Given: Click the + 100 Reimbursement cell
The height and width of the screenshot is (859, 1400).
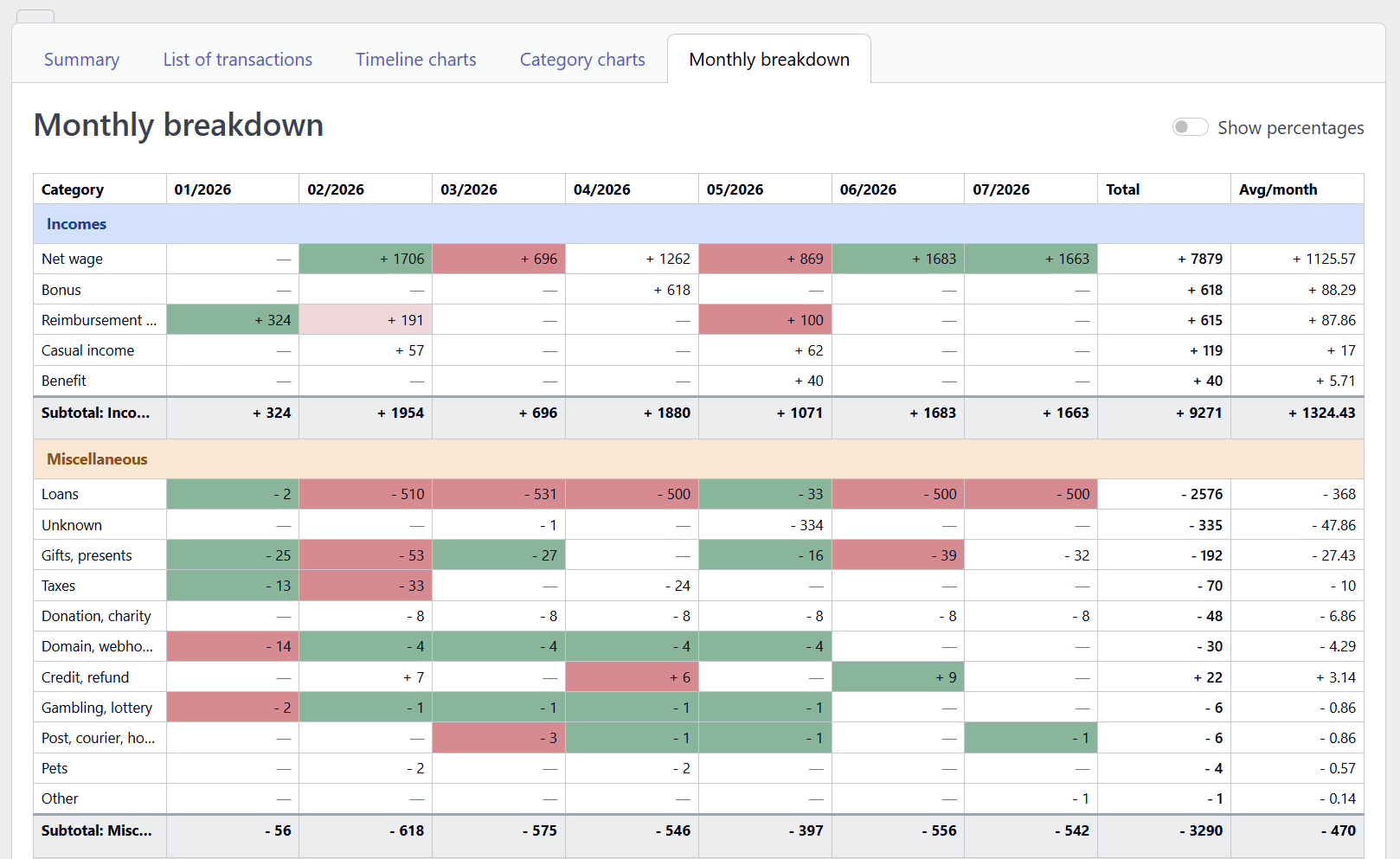Looking at the screenshot, I should click(x=765, y=320).
